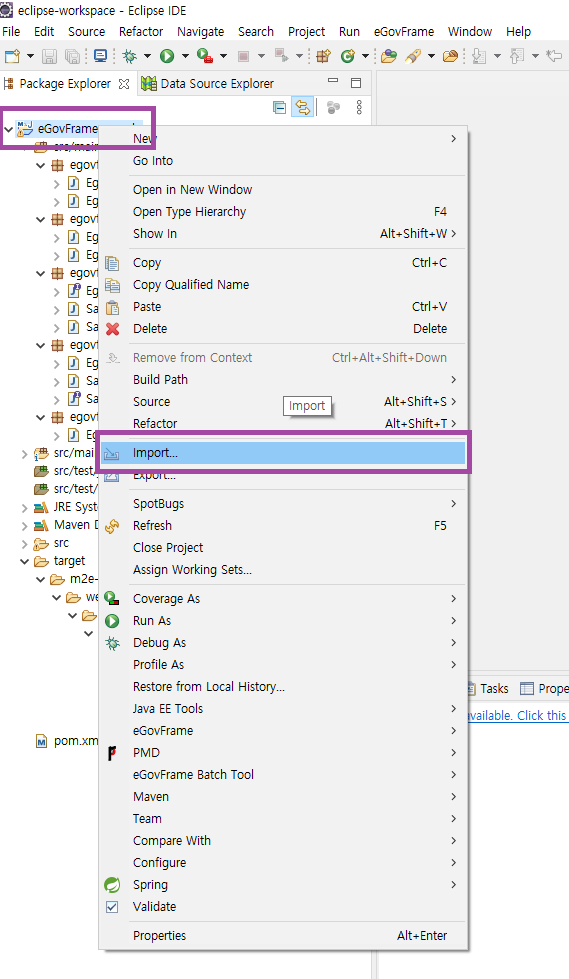Click the Last Edit Location arrow icon
Screen dimensions: 569x979
click(x=553, y=57)
